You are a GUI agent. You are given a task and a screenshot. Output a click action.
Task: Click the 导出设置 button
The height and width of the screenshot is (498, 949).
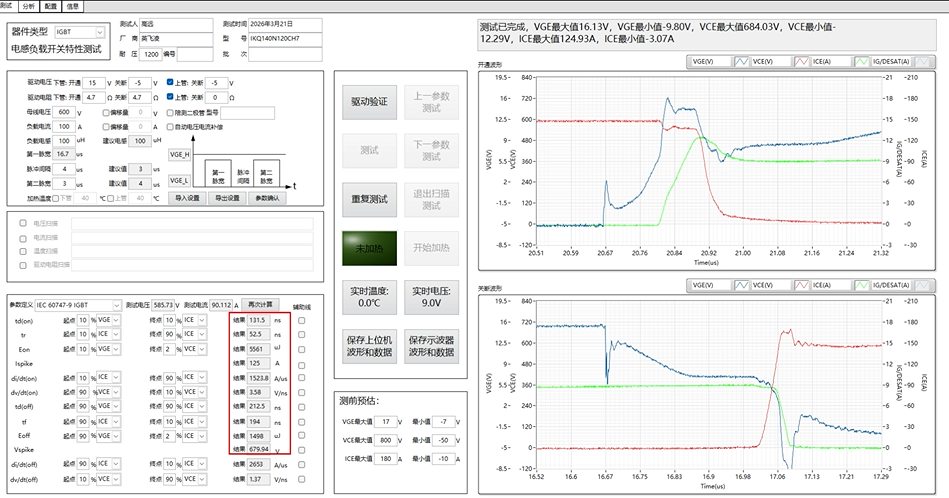[x=228, y=198]
